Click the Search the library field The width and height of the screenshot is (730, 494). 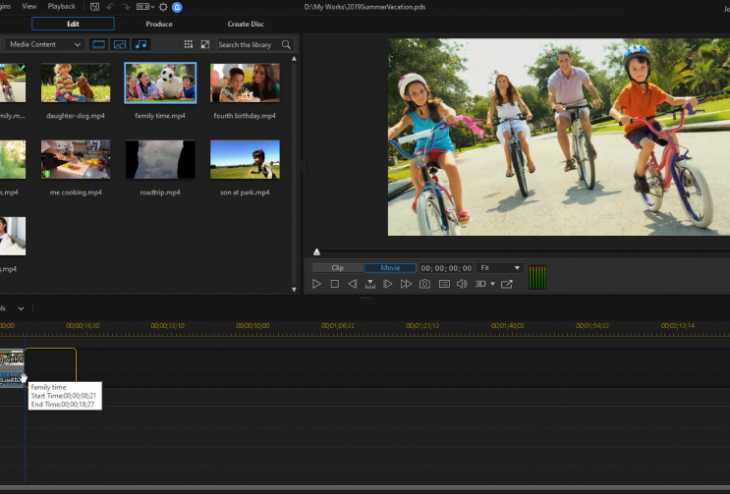point(249,45)
